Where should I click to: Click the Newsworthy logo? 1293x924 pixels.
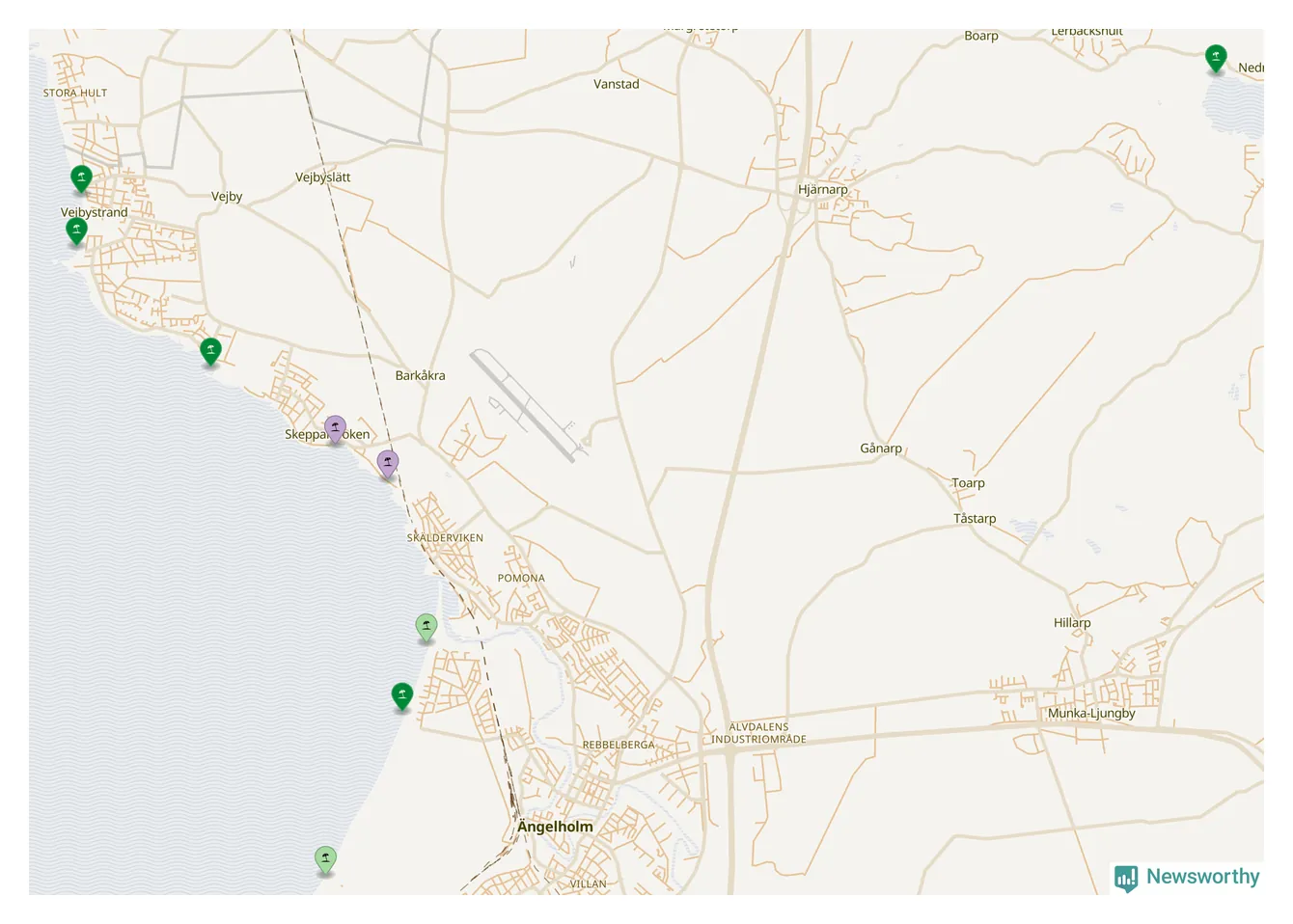[1187, 878]
